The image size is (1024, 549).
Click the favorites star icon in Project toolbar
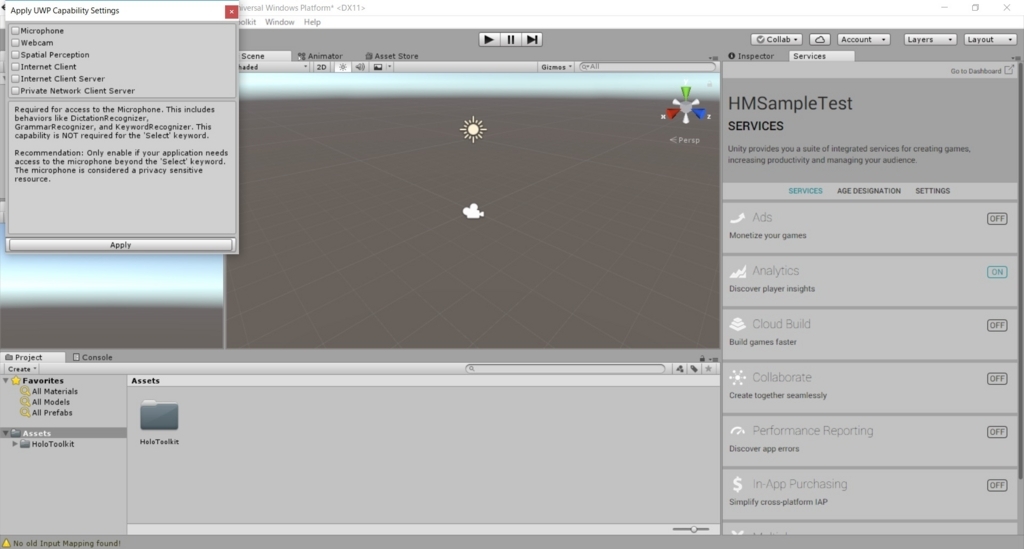709,369
